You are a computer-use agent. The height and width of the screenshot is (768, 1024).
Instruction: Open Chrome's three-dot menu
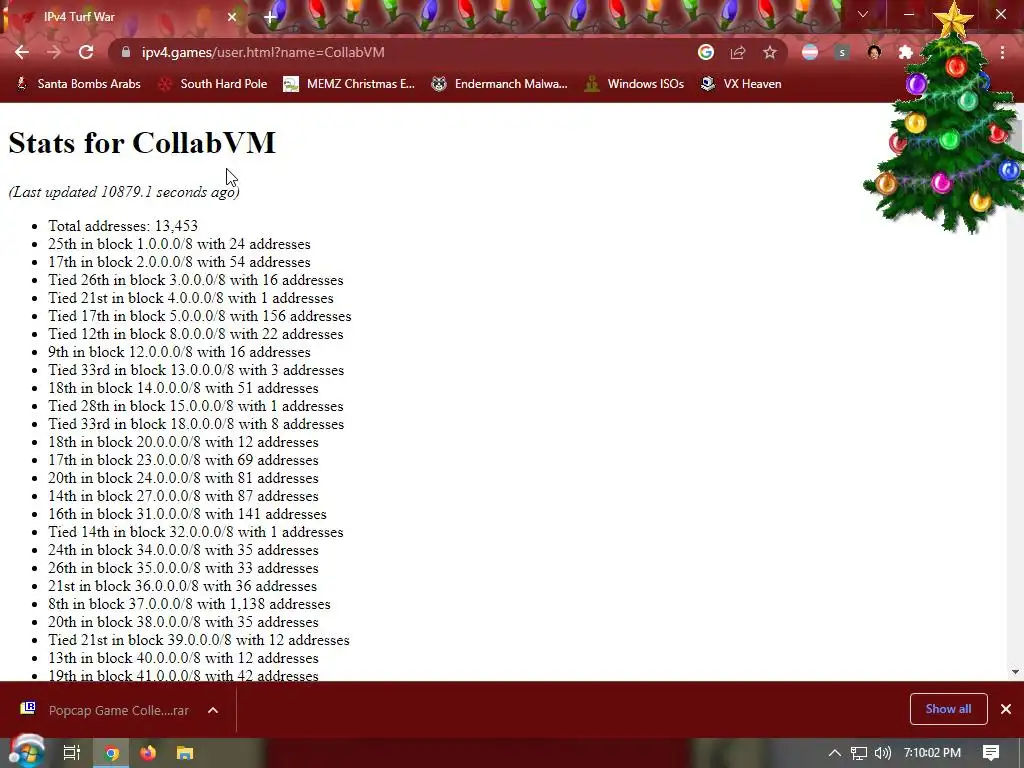(1002, 52)
